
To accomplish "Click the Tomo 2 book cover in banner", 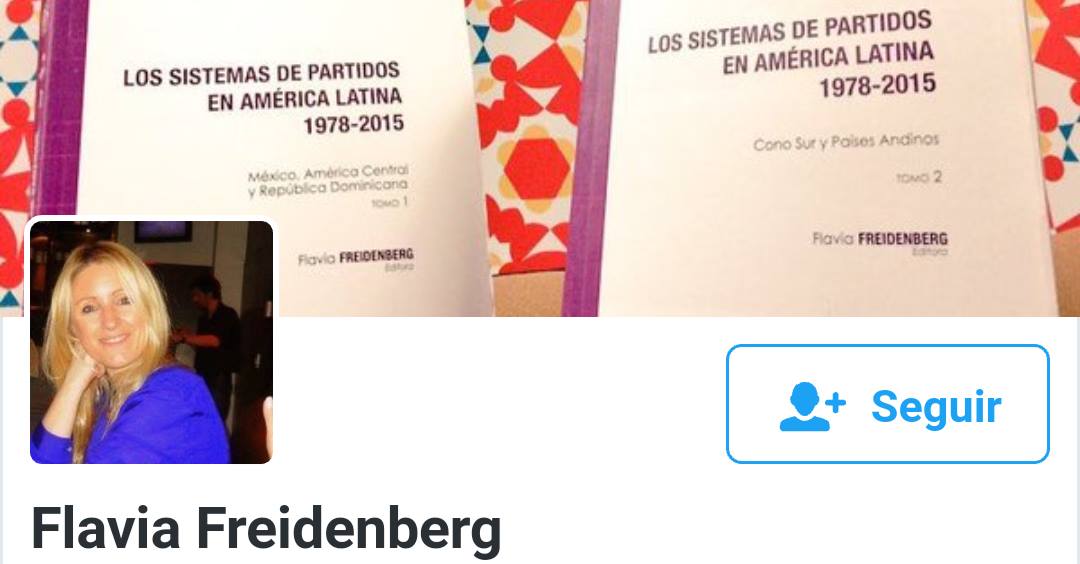I will (827, 158).
